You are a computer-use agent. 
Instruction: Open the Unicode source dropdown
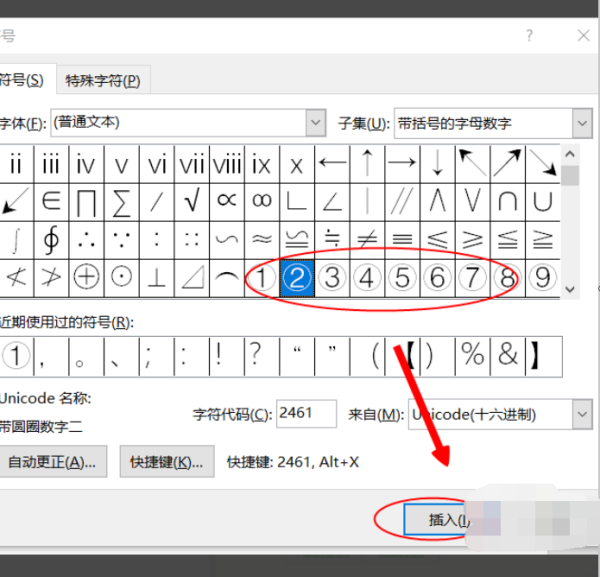click(582, 414)
